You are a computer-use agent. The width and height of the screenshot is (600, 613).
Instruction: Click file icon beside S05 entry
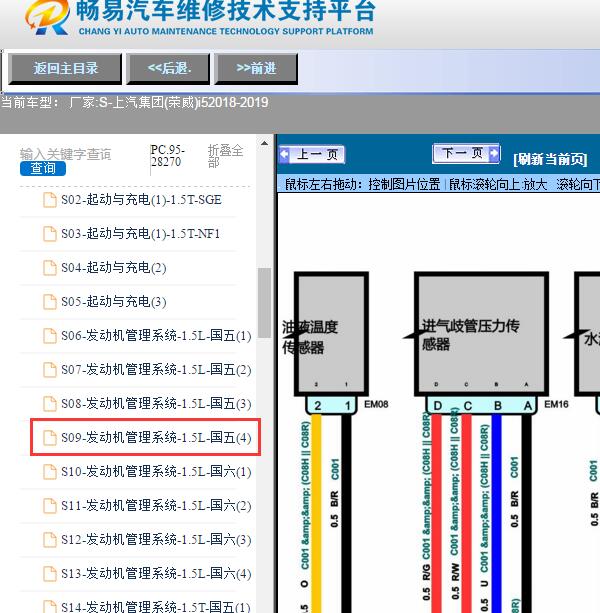pyautogui.click(x=50, y=302)
